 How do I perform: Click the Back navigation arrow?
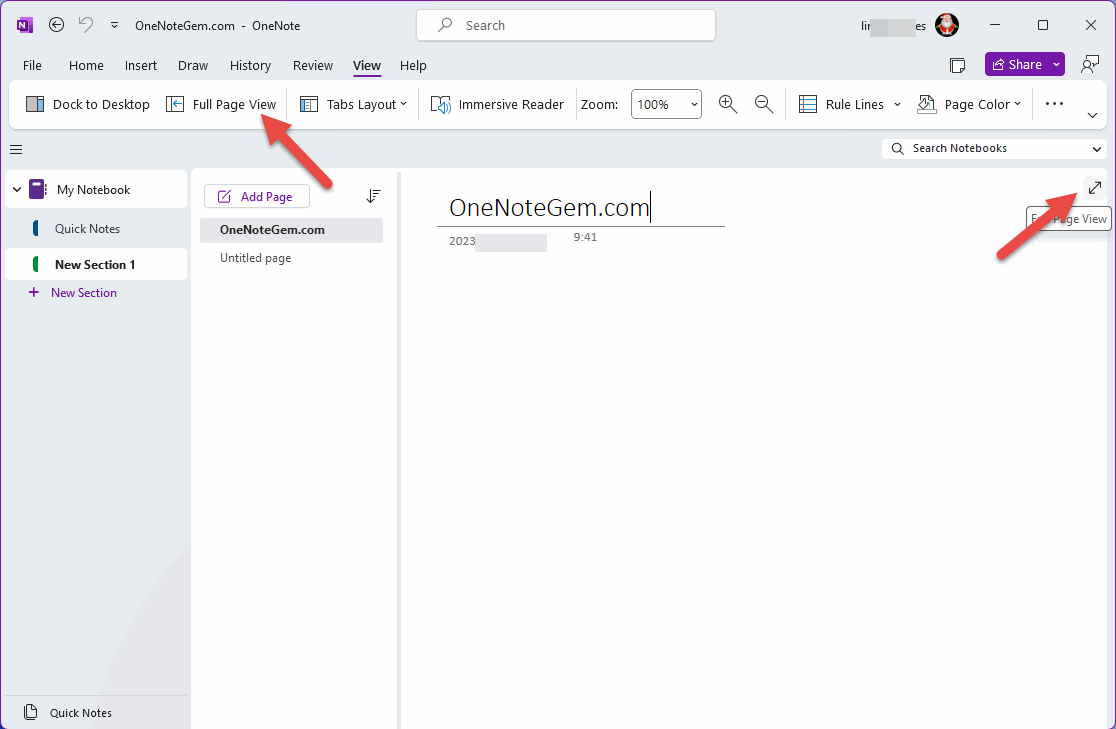pyautogui.click(x=56, y=24)
